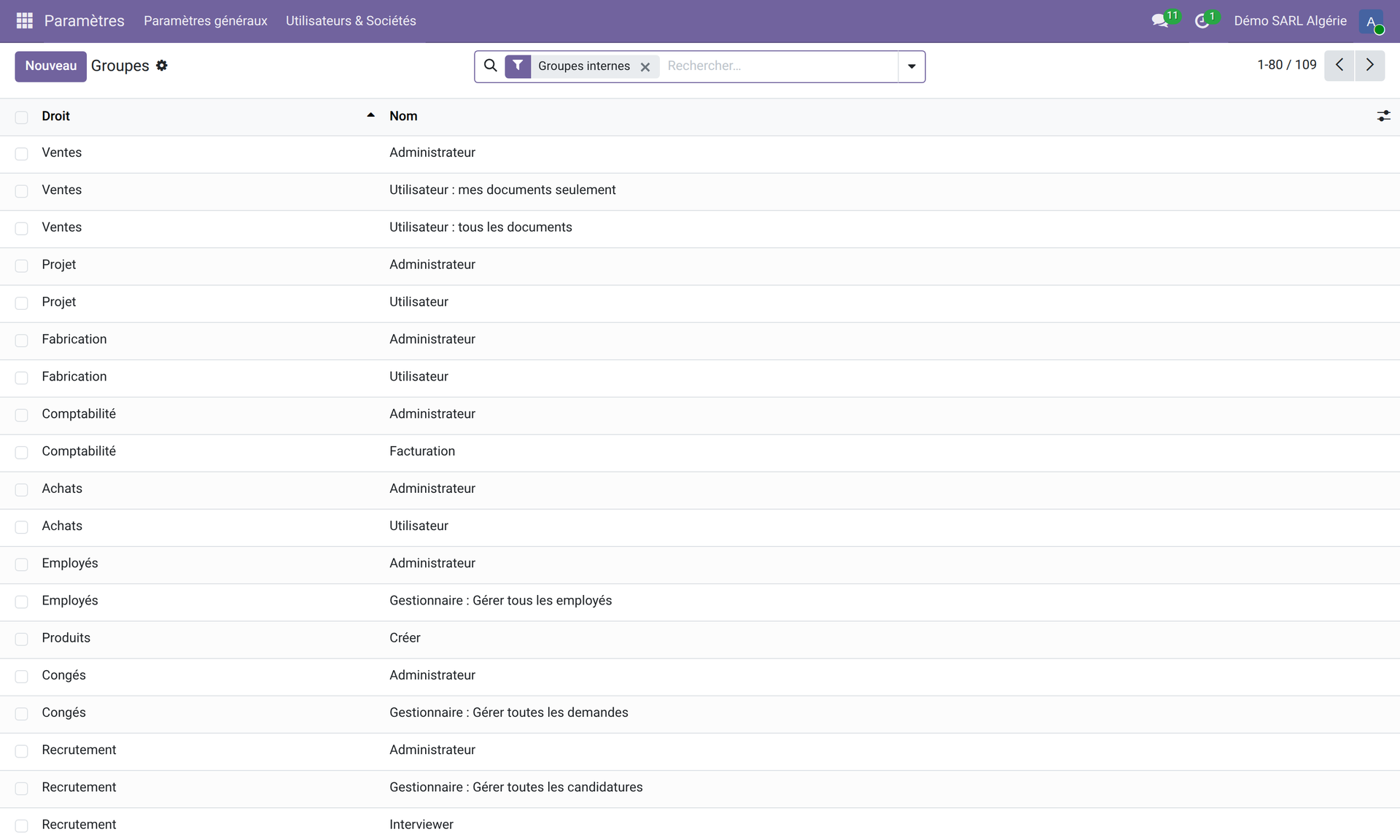This screenshot has width=1400, height=840.
Task: Open the conversations chat icon with badge 11
Action: [1160, 20]
